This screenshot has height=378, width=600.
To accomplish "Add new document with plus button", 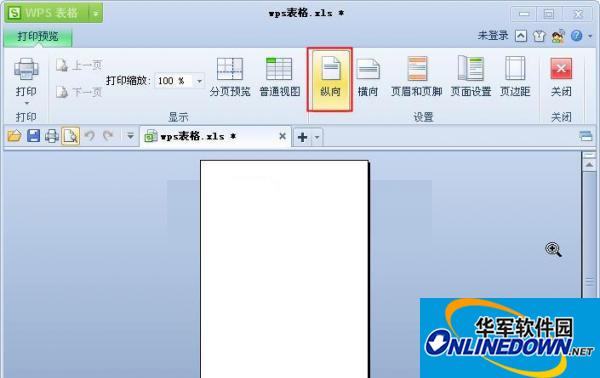I will (302, 137).
